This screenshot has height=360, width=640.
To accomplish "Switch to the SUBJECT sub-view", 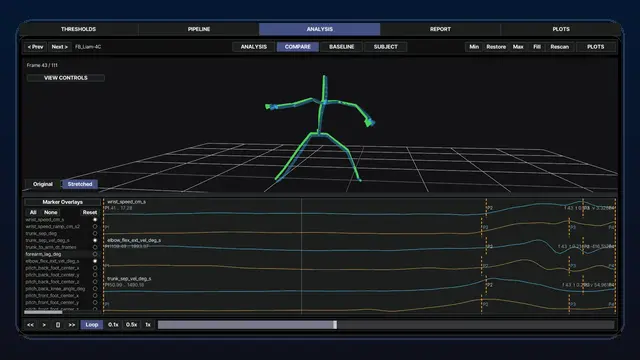I will (x=385, y=47).
